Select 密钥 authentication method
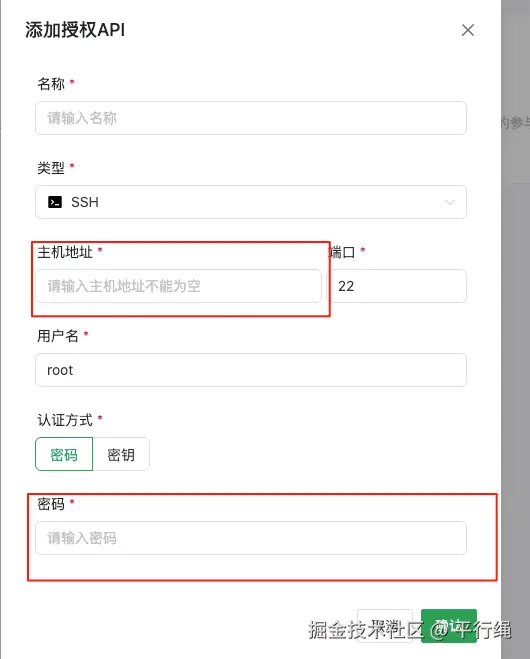The width and height of the screenshot is (530, 659). 121,454
